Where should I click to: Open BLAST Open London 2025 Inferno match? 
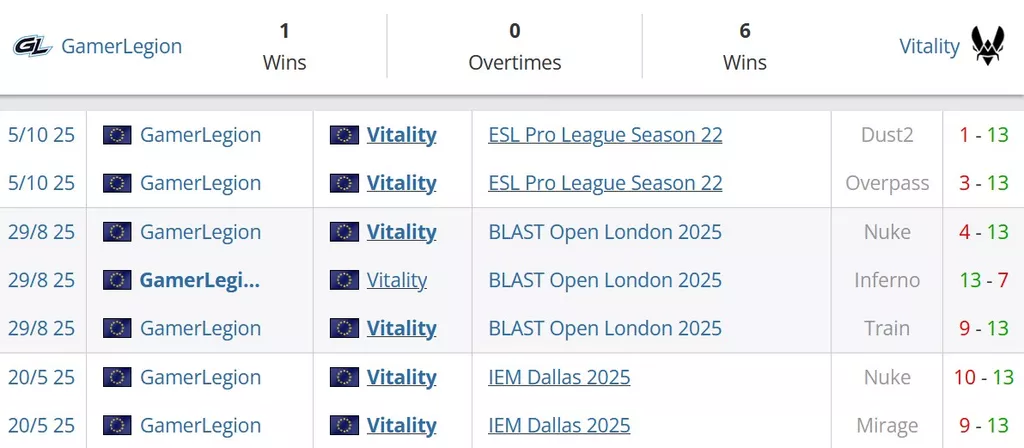(x=605, y=280)
